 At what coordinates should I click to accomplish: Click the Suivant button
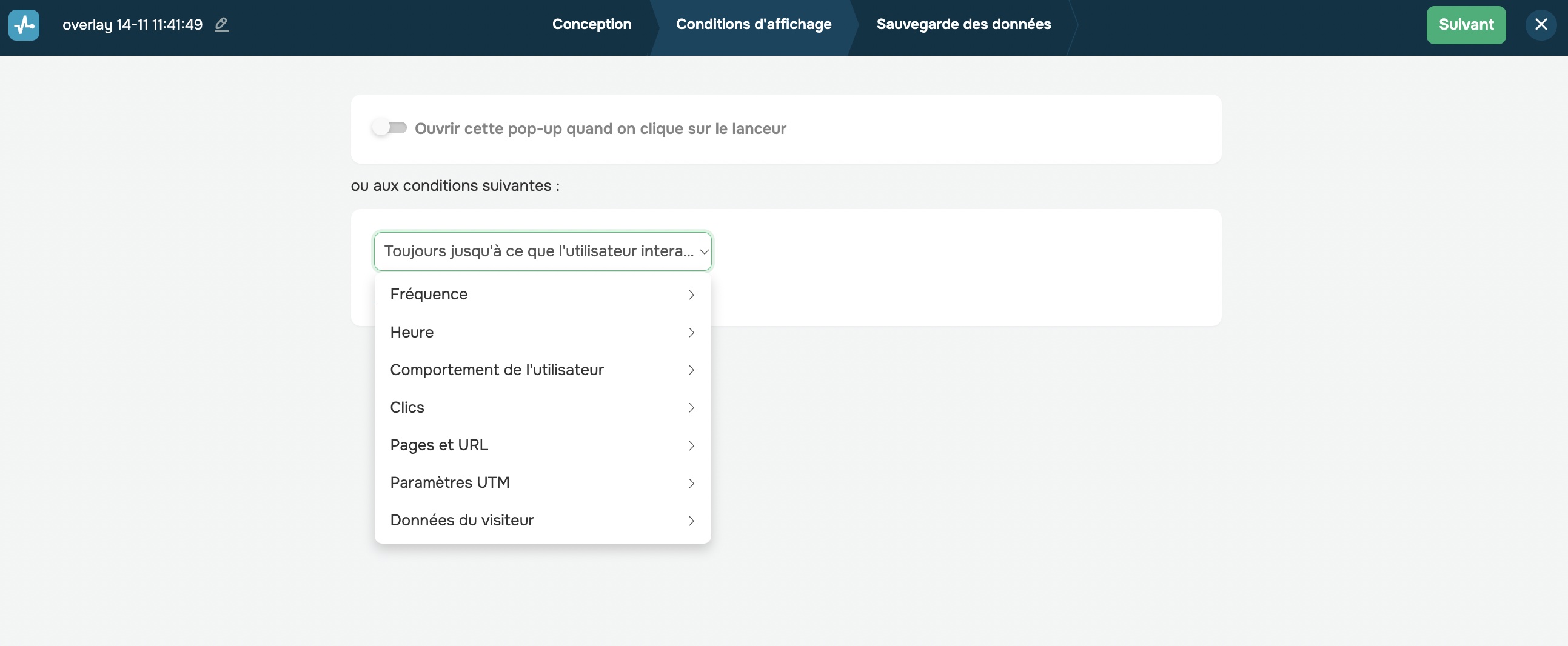pos(1465,25)
